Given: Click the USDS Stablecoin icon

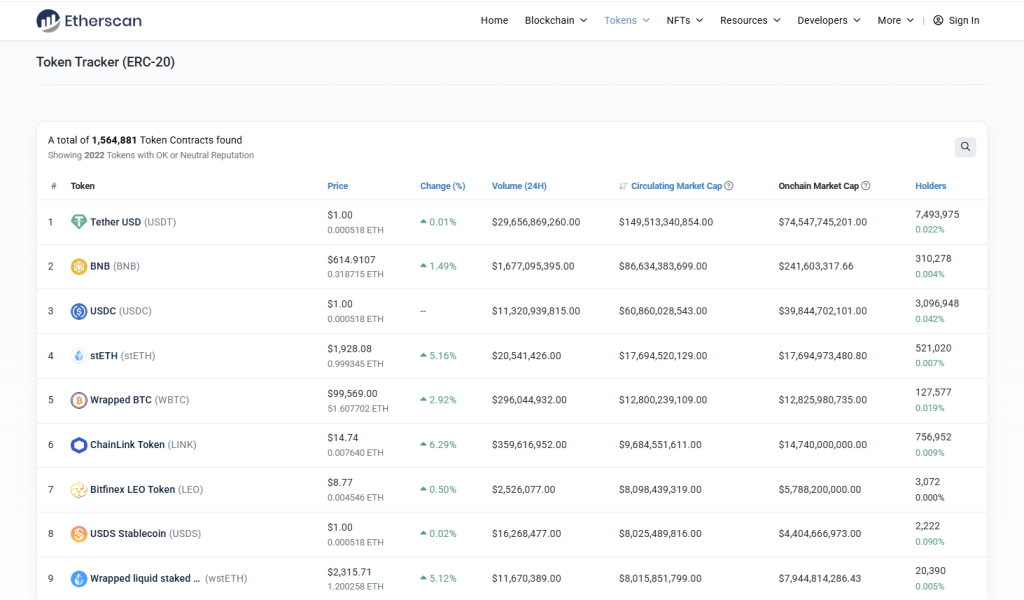Looking at the screenshot, I should point(78,534).
